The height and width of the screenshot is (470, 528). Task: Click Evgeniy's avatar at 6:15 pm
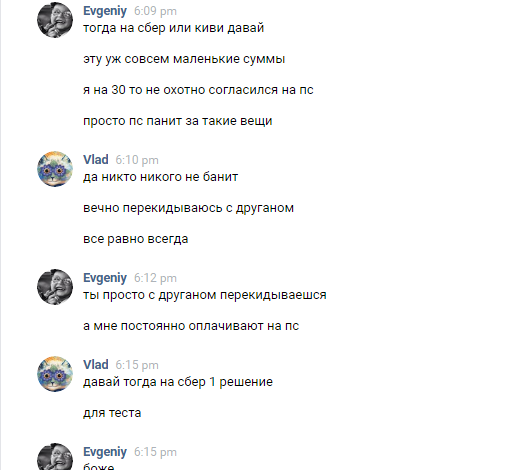click(55, 457)
